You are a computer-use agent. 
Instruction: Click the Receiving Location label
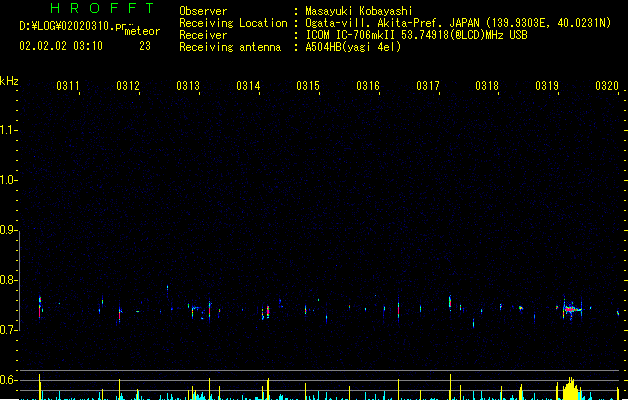(x=233, y=23)
